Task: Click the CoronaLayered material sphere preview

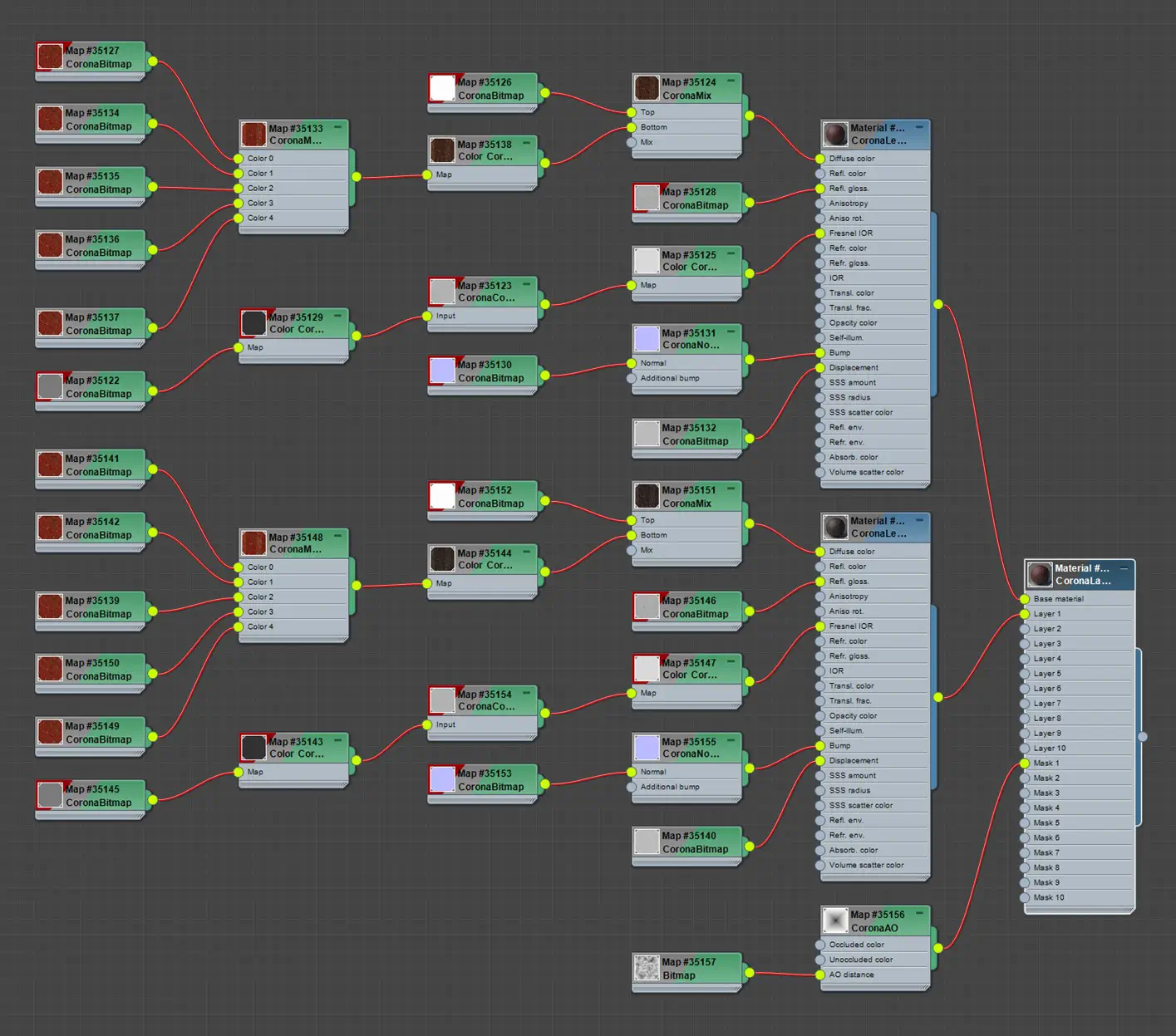Action: click(1040, 575)
